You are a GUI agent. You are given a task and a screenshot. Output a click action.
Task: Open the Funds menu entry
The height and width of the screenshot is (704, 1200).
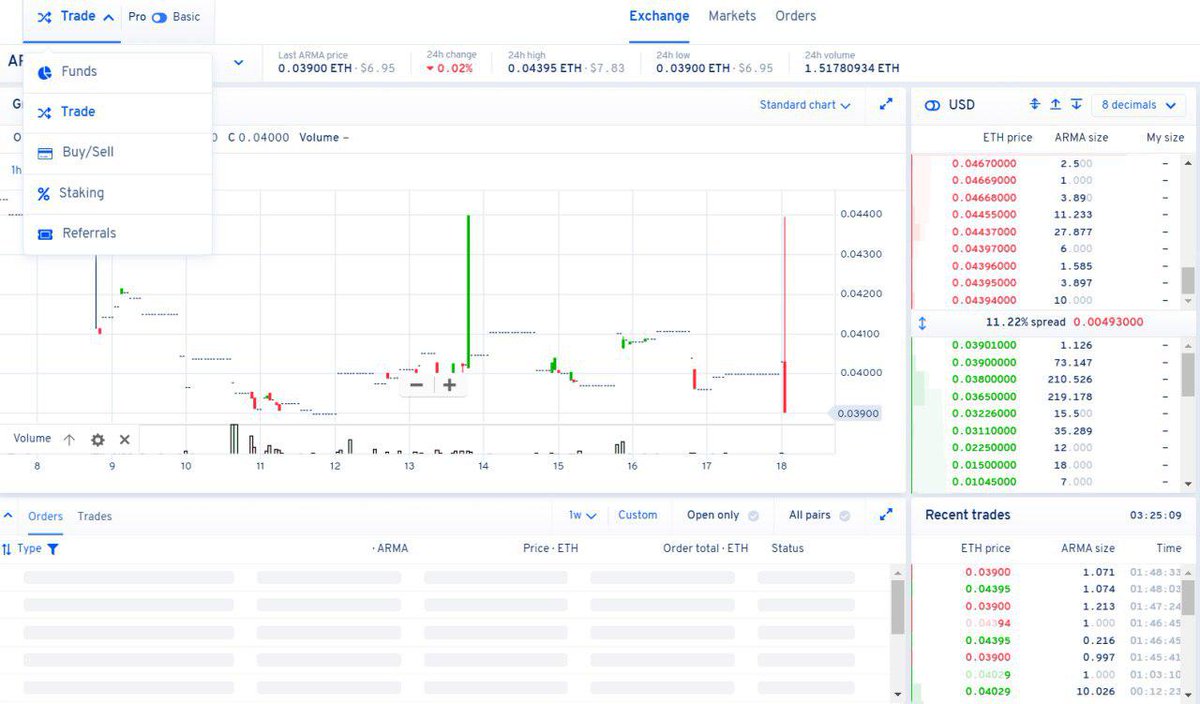coord(117,72)
